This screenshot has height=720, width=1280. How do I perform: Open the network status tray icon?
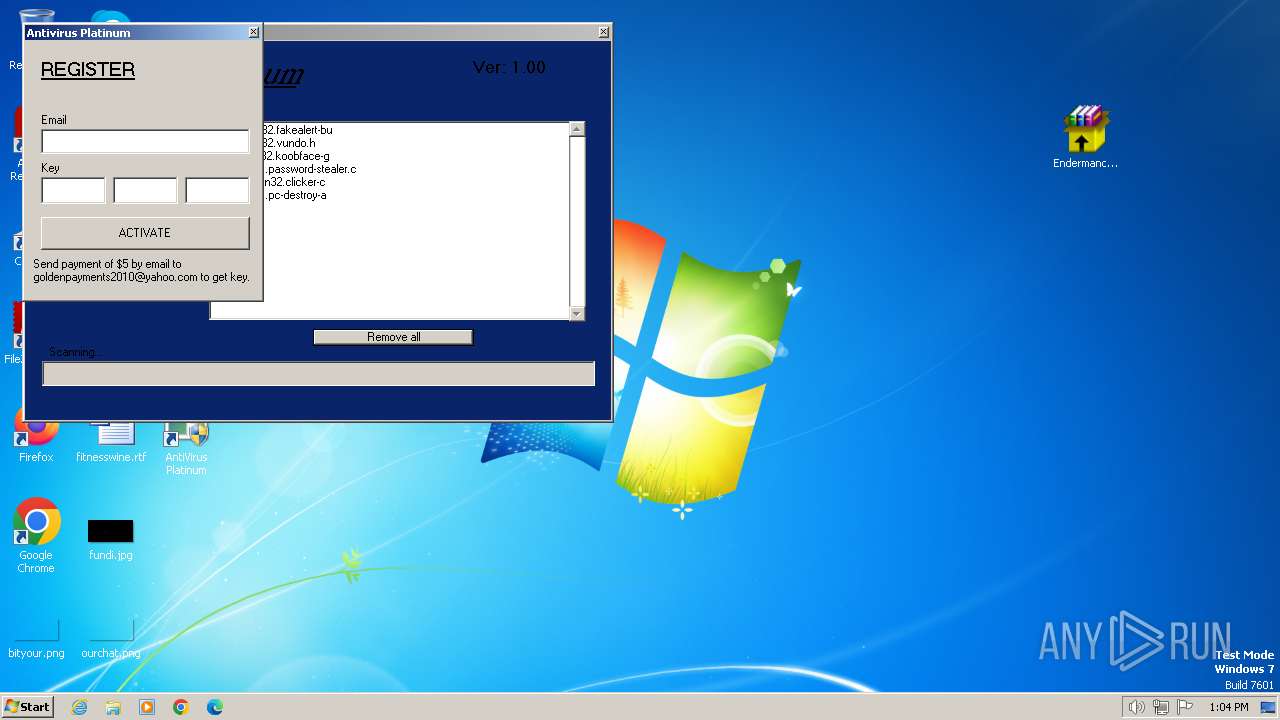(x=1161, y=707)
